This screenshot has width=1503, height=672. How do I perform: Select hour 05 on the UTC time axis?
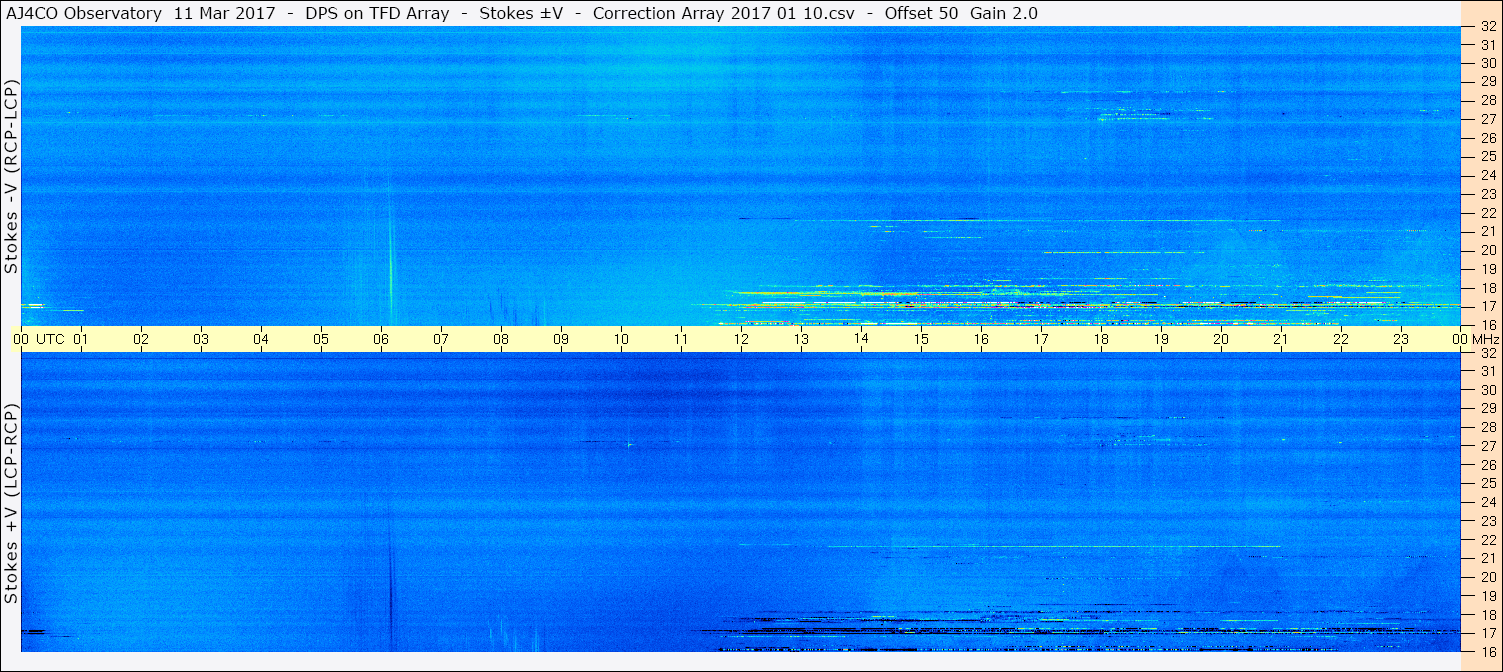click(x=321, y=339)
